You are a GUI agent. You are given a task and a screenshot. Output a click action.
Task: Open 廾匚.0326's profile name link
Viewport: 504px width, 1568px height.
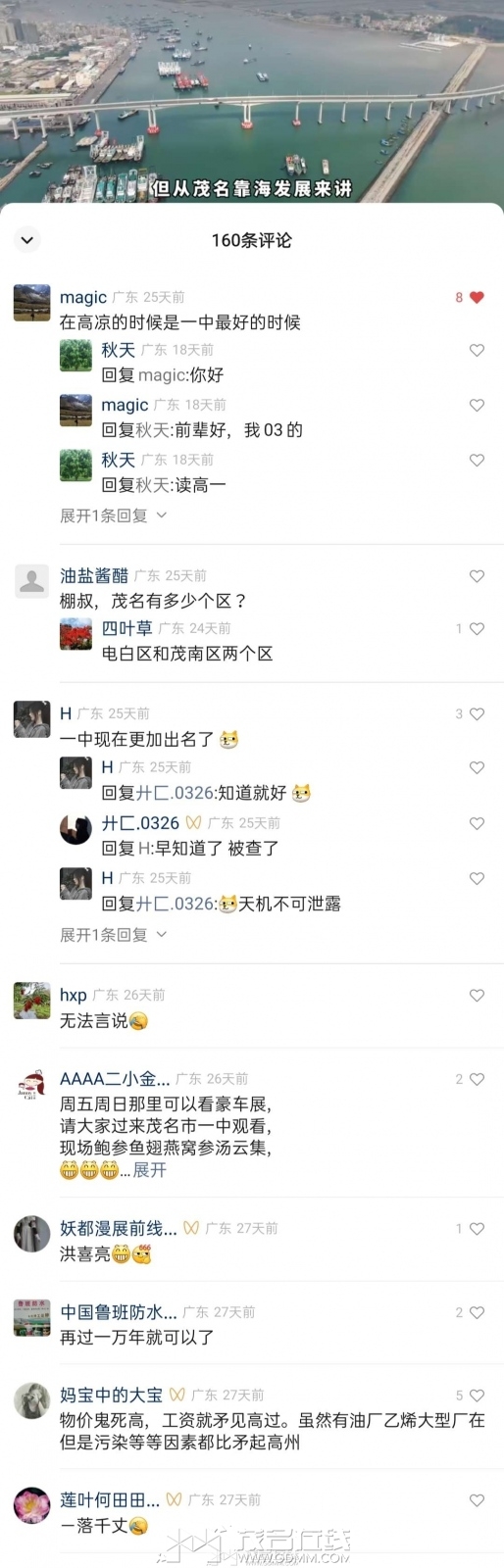(140, 823)
